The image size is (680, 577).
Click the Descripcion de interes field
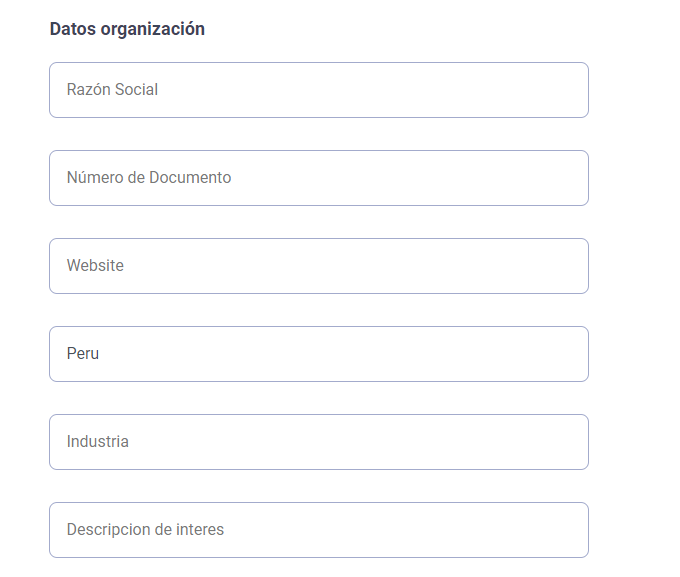[x=318, y=530]
